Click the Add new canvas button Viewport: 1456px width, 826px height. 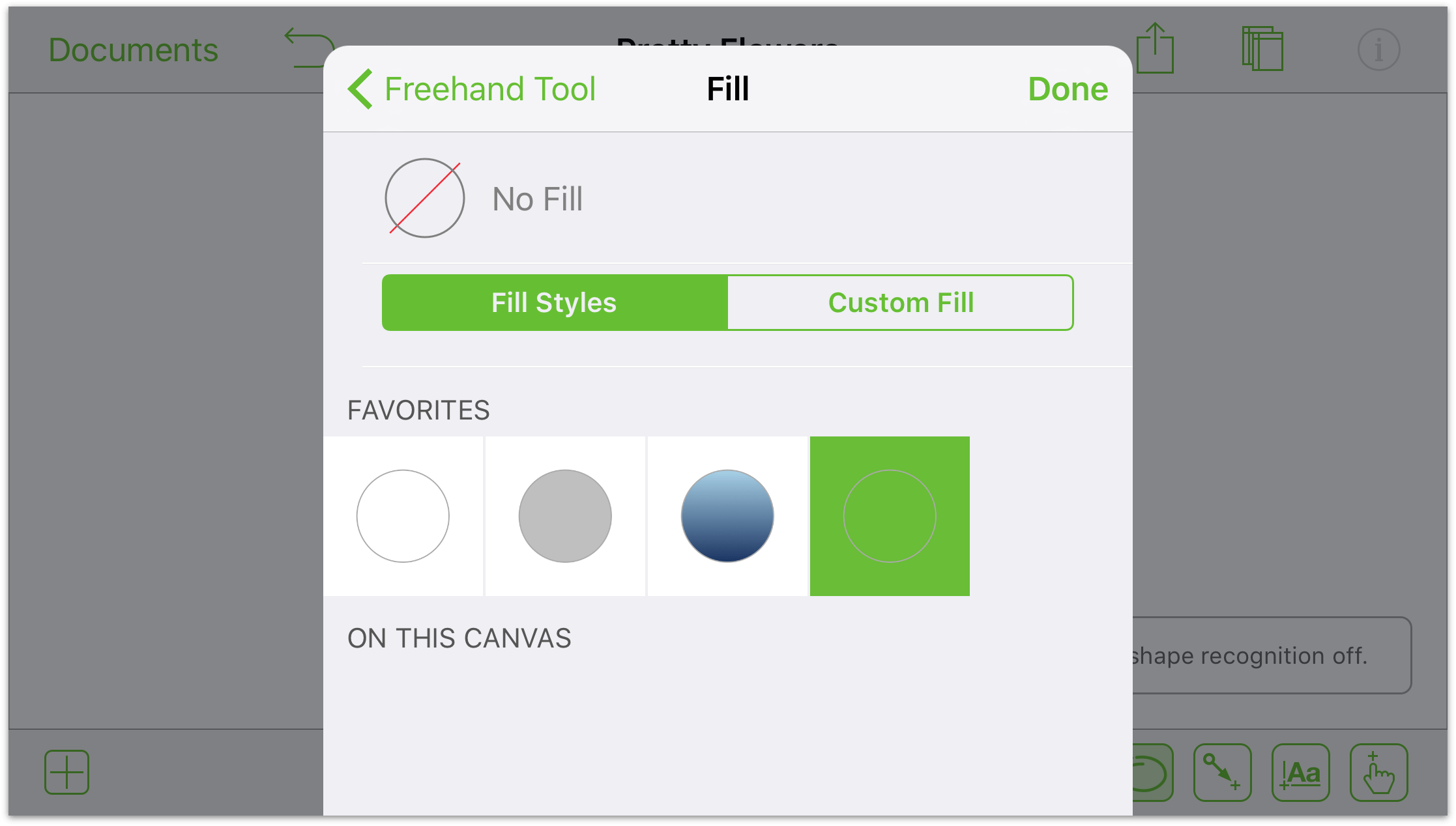(67, 772)
